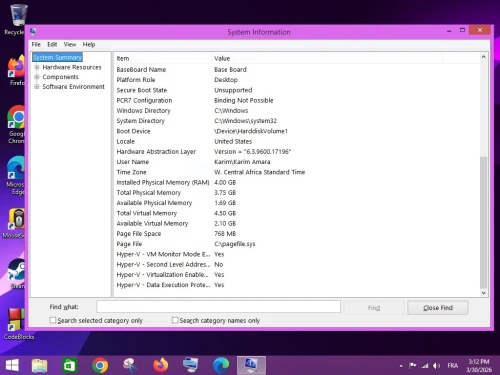Viewport: 500px width, 375px height.
Task: Select the User Name row
Action: 297,162
